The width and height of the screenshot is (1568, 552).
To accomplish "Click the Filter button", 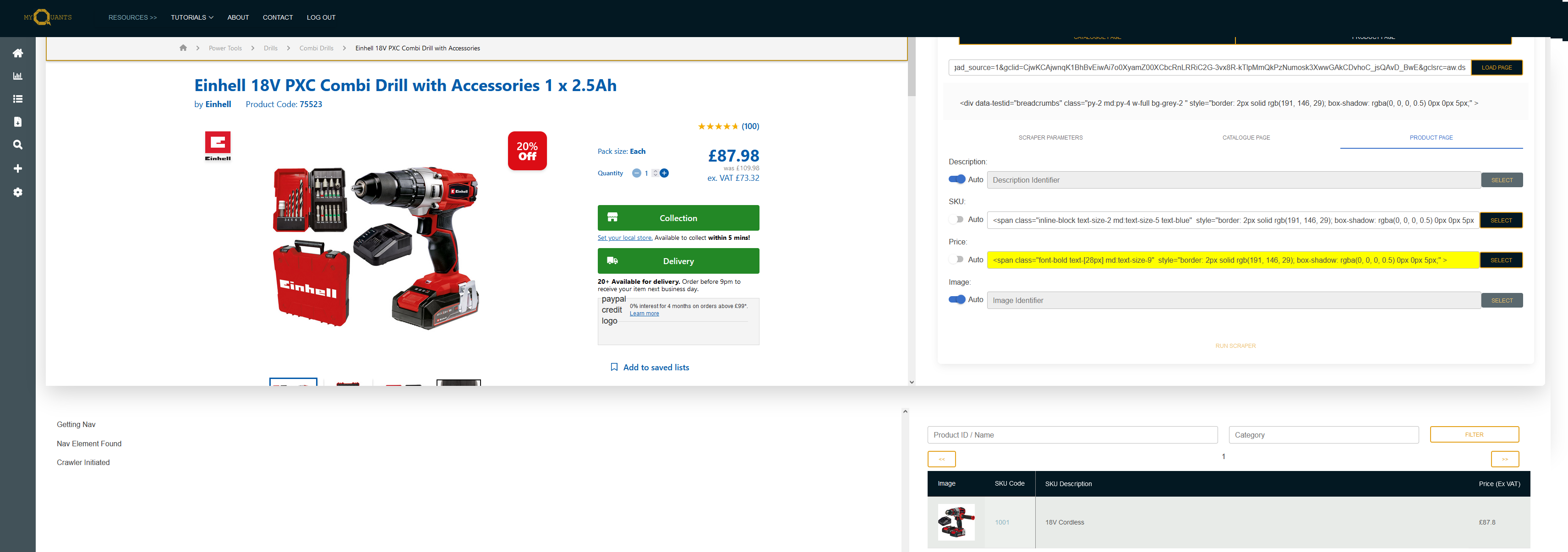I will [1474, 435].
